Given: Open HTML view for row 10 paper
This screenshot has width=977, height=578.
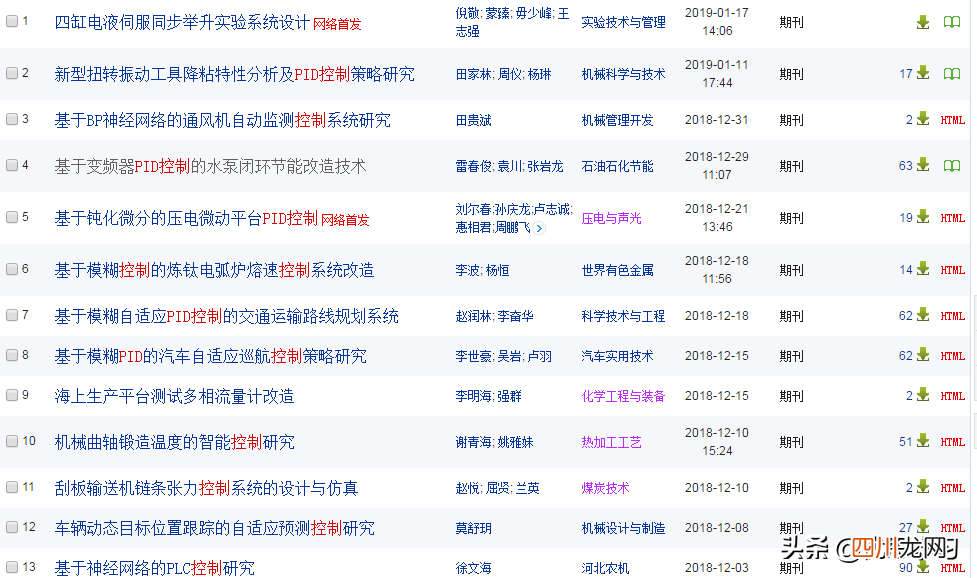Looking at the screenshot, I should point(953,442).
